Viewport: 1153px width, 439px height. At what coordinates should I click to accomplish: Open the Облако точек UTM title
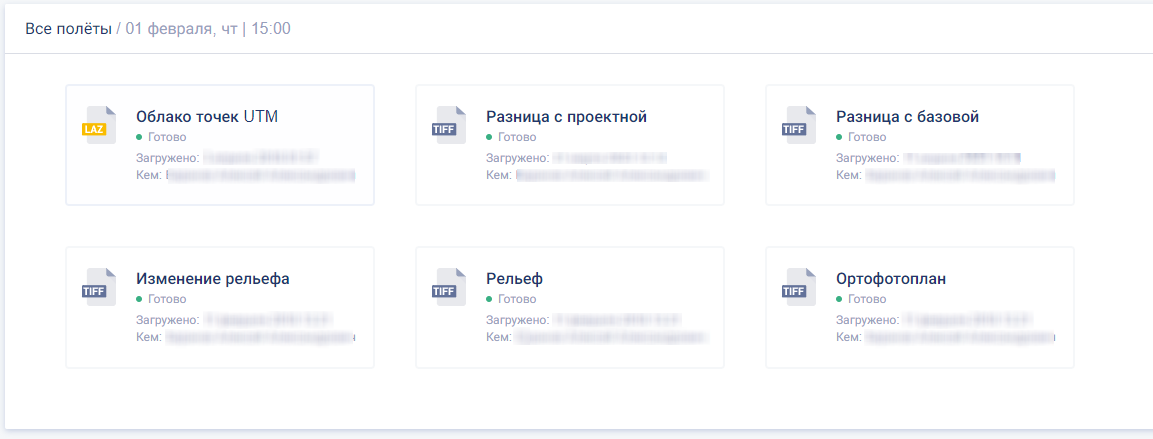pos(207,117)
